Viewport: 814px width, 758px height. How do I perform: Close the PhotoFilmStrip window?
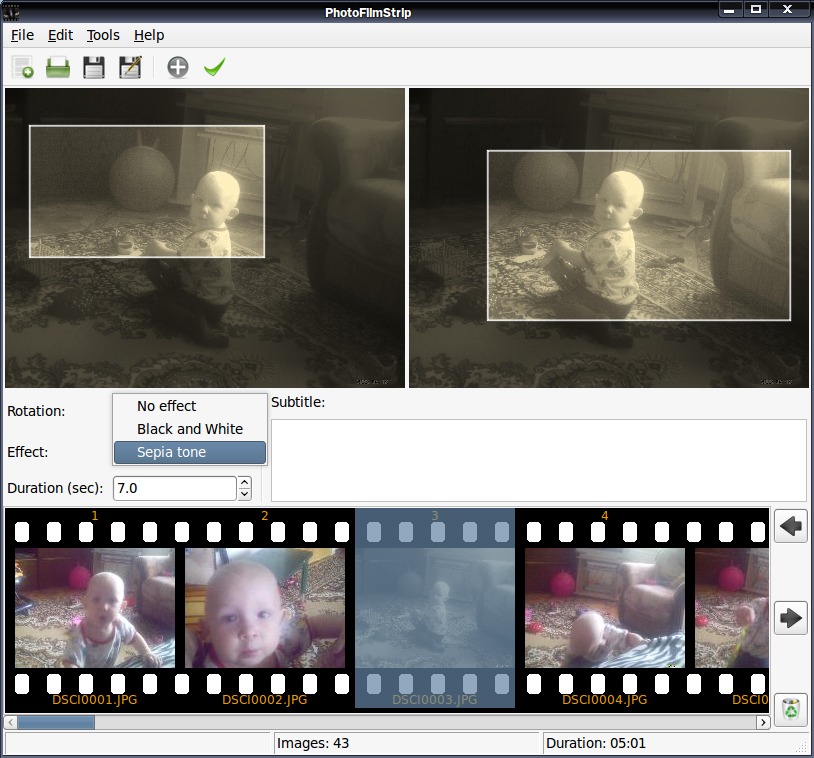click(788, 9)
